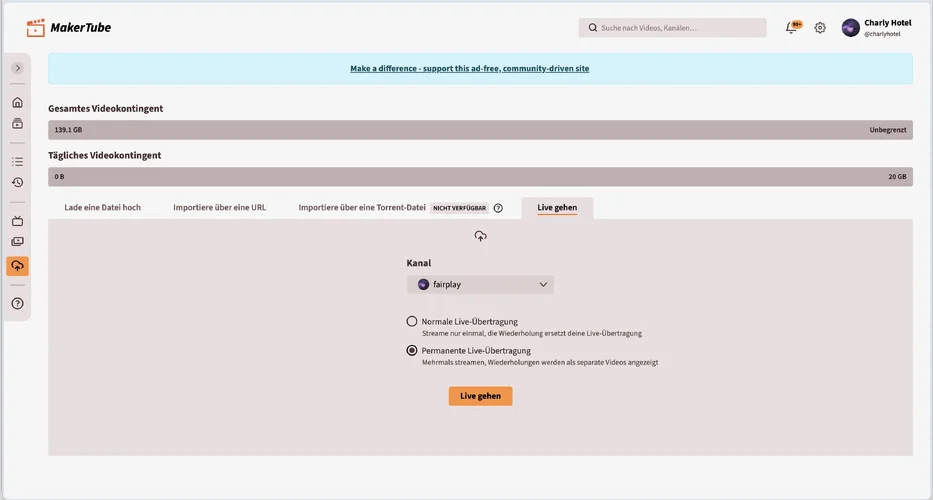This screenshot has height=500, width=933.
Task: Click the 139.1 GB quota value
Action: tap(68, 130)
